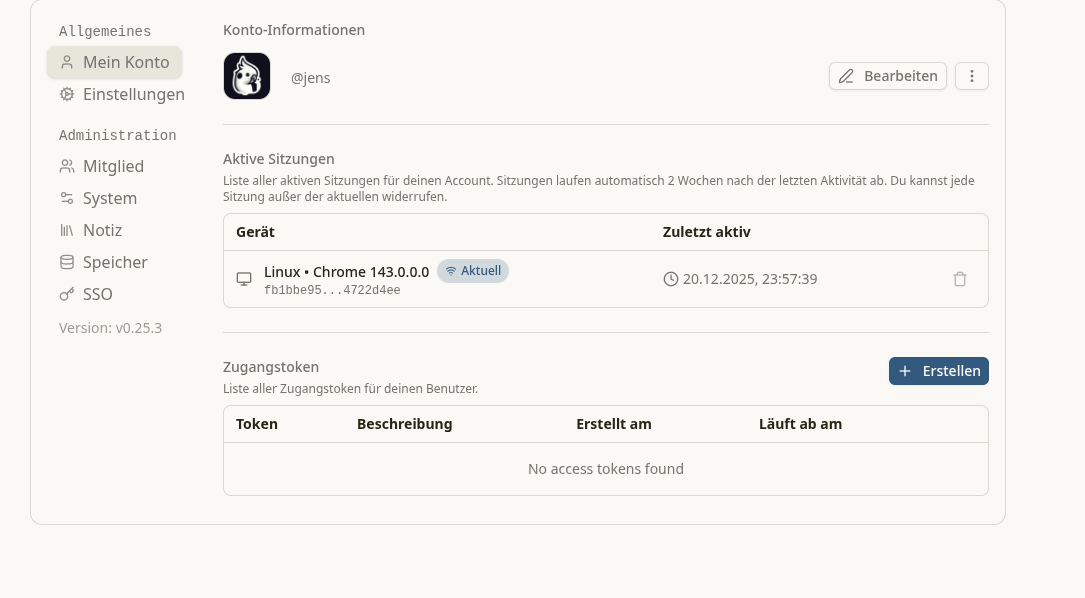The height and width of the screenshot is (598, 1085).
Task: Open the Mein Konto sidebar page
Action: pyautogui.click(x=114, y=62)
